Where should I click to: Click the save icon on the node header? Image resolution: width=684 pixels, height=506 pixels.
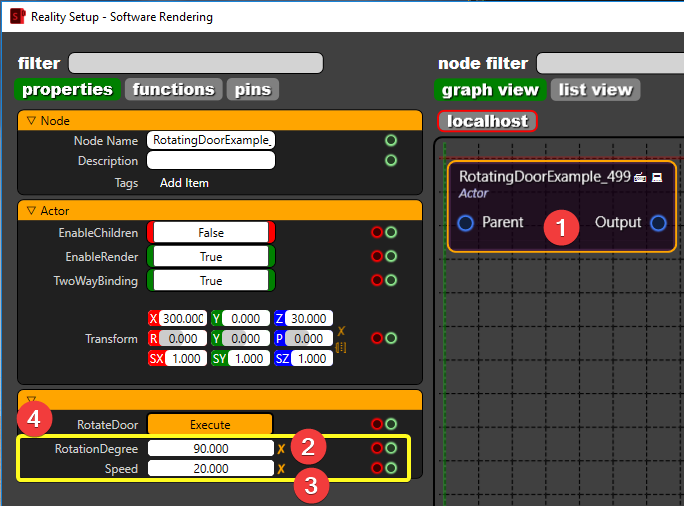coord(657,177)
